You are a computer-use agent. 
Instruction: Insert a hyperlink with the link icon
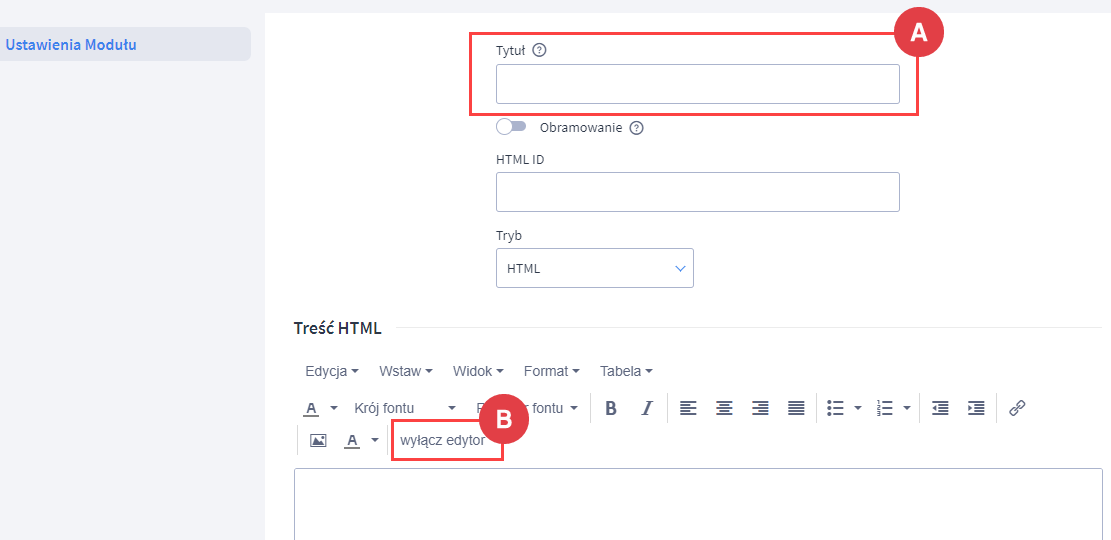(1017, 408)
